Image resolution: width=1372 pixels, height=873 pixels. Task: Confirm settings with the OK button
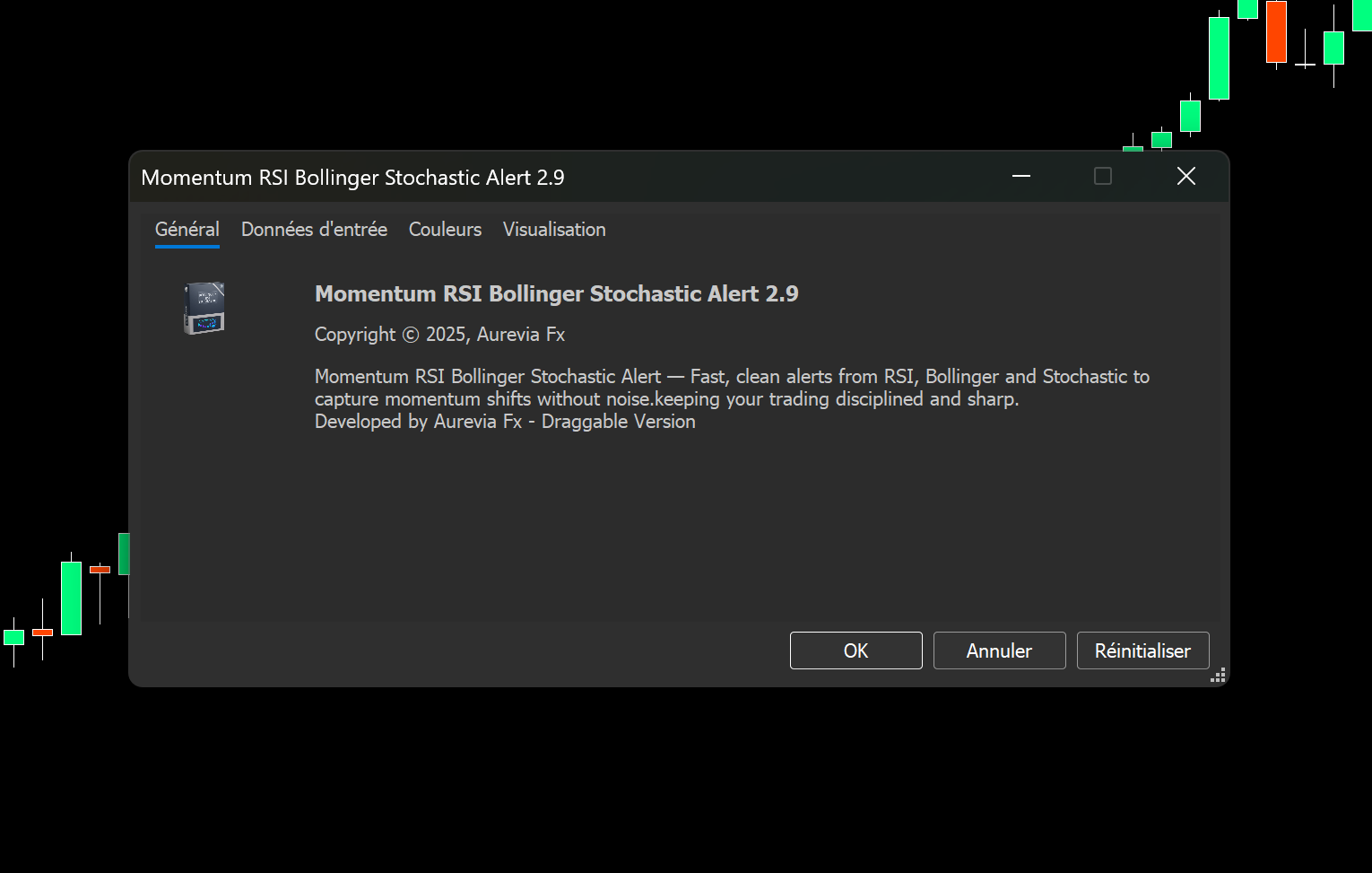click(x=855, y=650)
